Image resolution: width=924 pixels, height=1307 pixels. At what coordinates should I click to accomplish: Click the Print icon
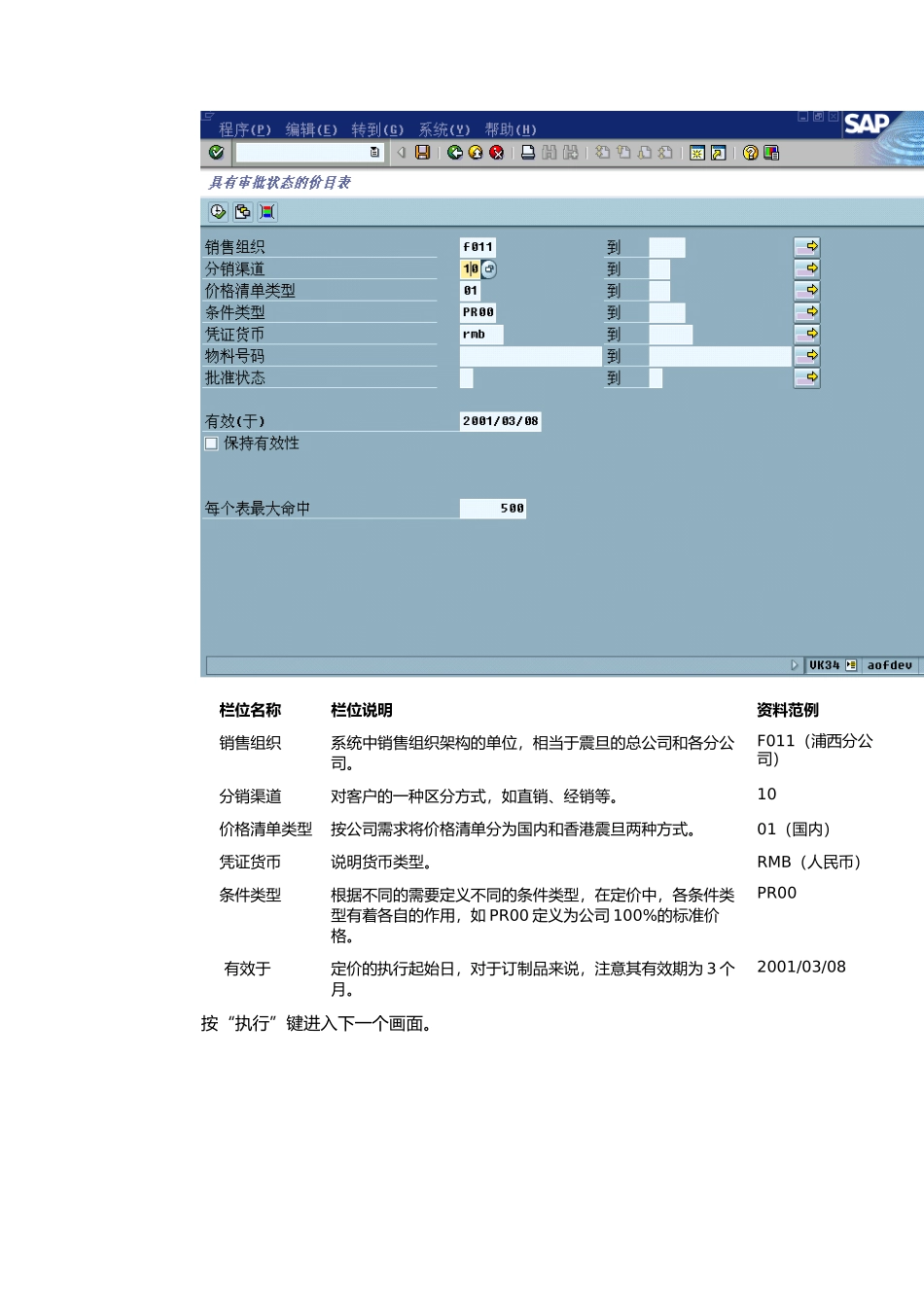coord(528,153)
